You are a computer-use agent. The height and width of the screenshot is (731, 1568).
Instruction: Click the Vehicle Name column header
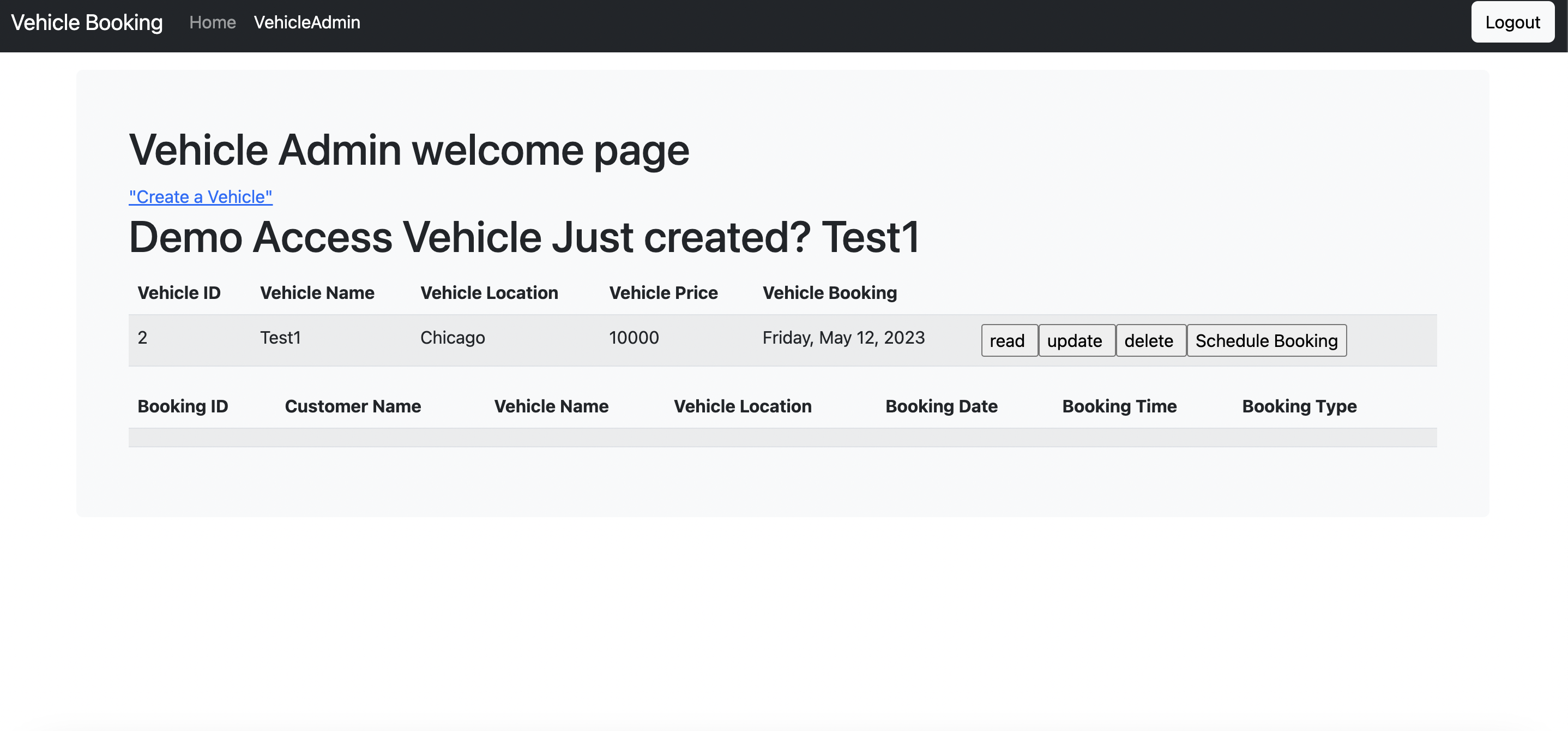coord(317,292)
